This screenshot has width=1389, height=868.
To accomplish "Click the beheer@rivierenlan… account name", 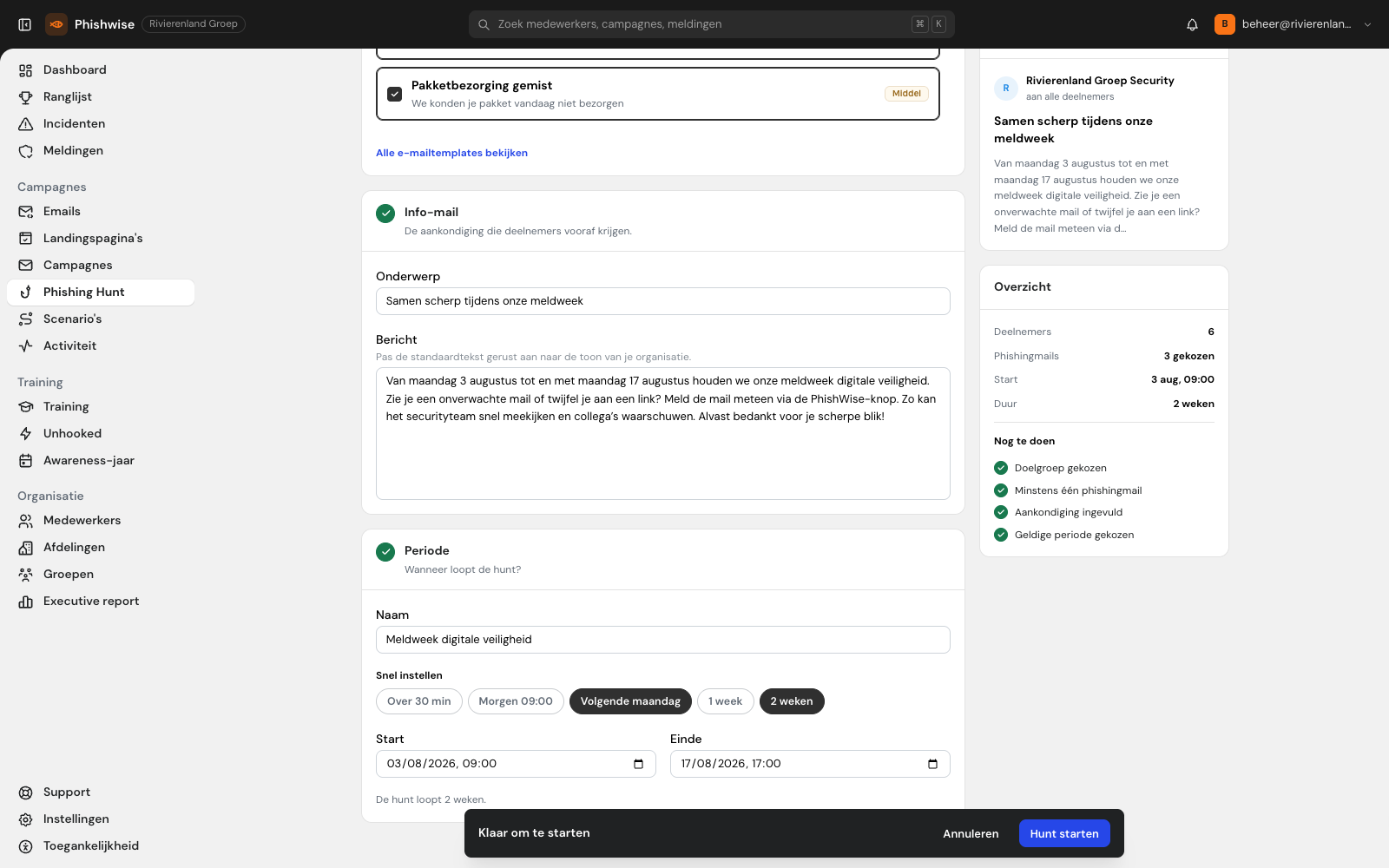I will click(1296, 24).
